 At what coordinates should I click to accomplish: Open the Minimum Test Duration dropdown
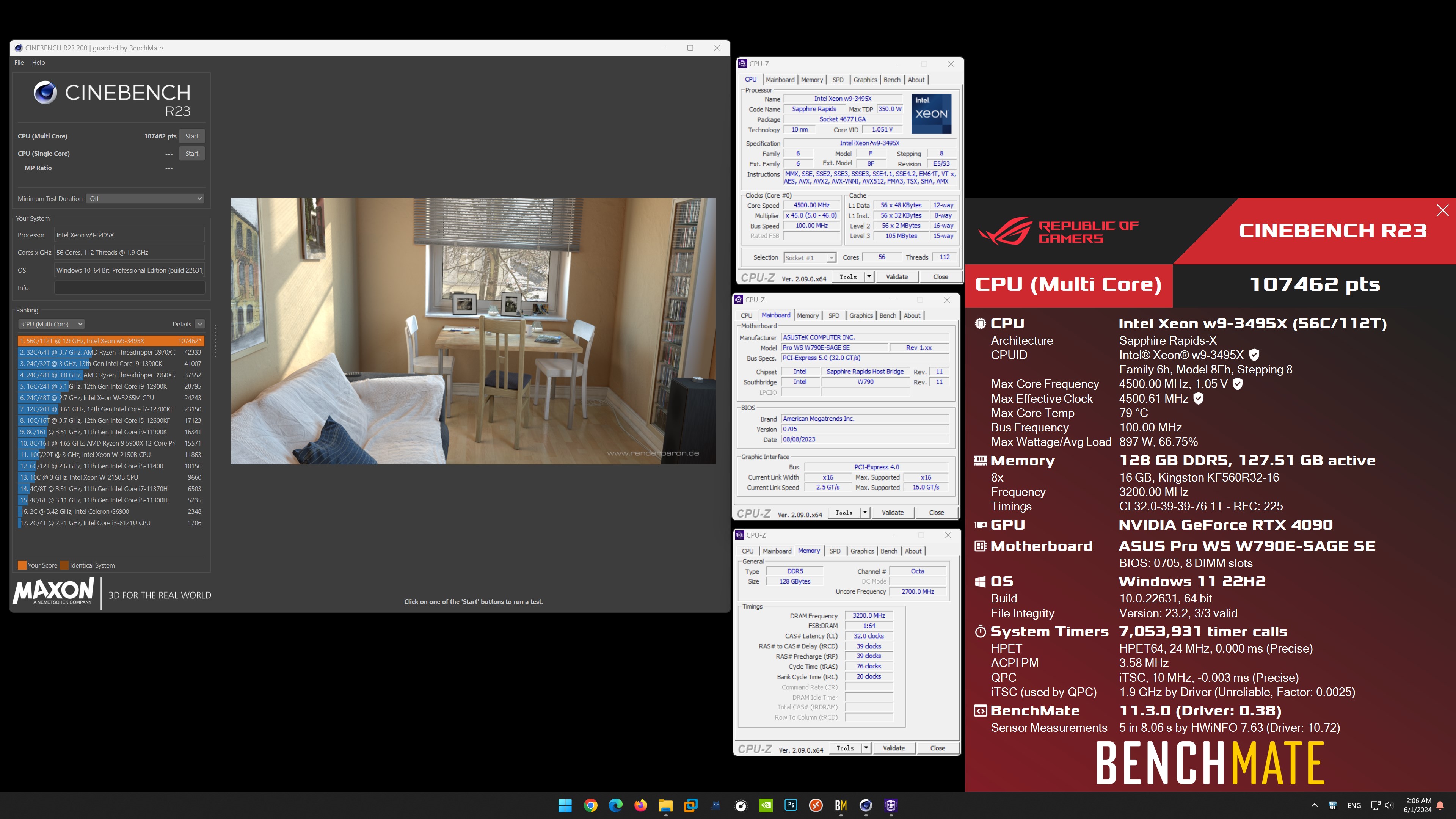(145, 199)
